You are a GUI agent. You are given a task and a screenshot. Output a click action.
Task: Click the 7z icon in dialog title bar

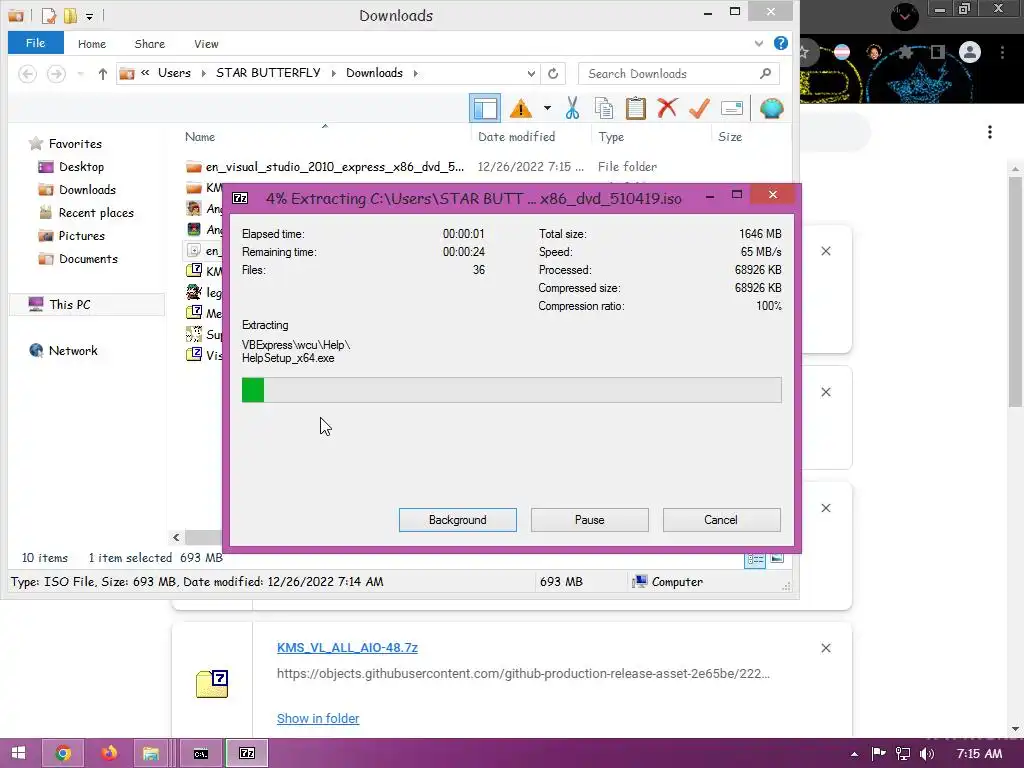240,198
